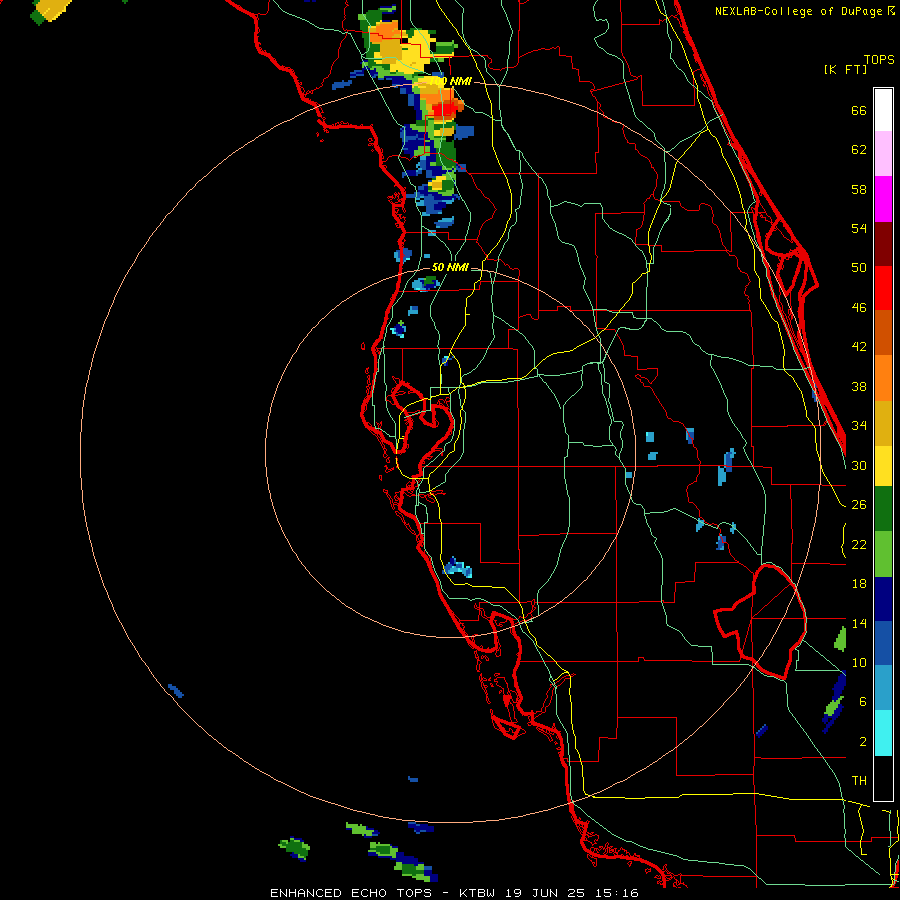
Task: Click the "10" legend value
Action: (x=859, y=662)
